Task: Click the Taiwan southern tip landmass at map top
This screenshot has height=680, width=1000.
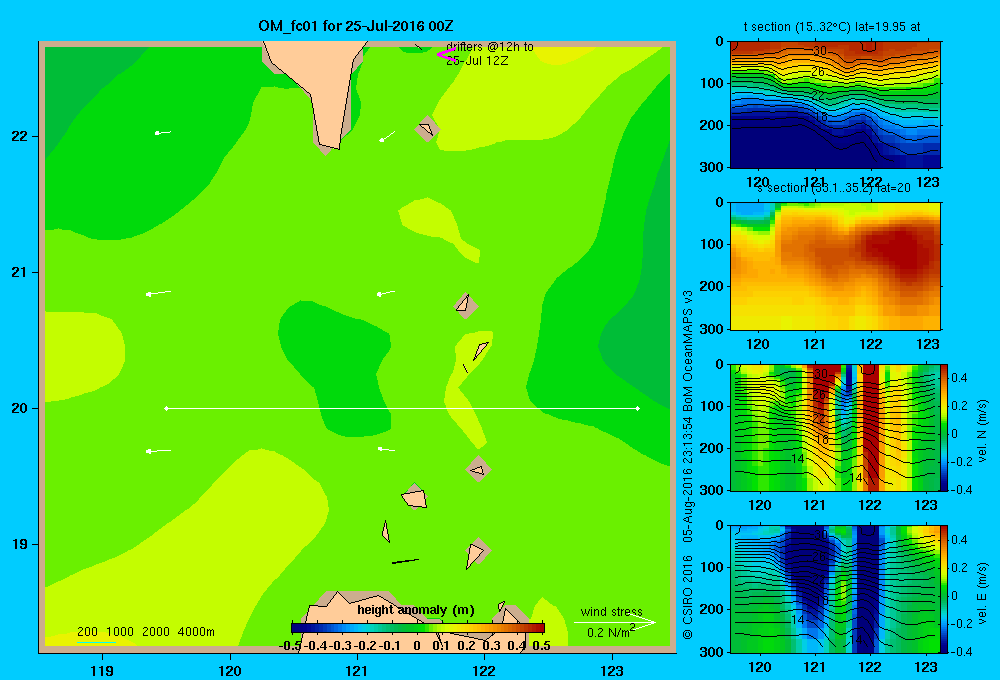Action: pyautogui.click(x=319, y=89)
